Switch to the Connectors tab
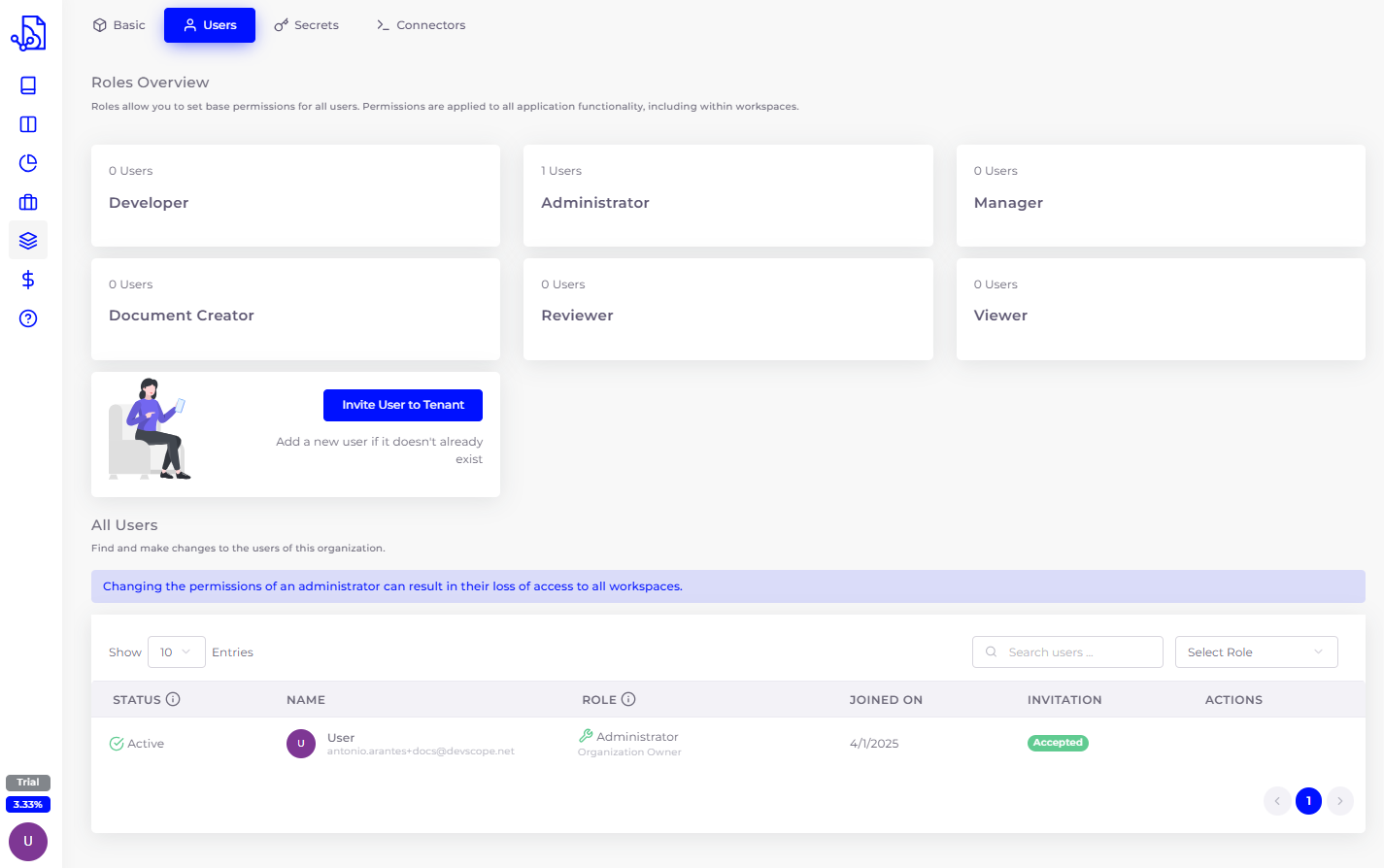The width and height of the screenshot is (1384, 868). point(421,25)
